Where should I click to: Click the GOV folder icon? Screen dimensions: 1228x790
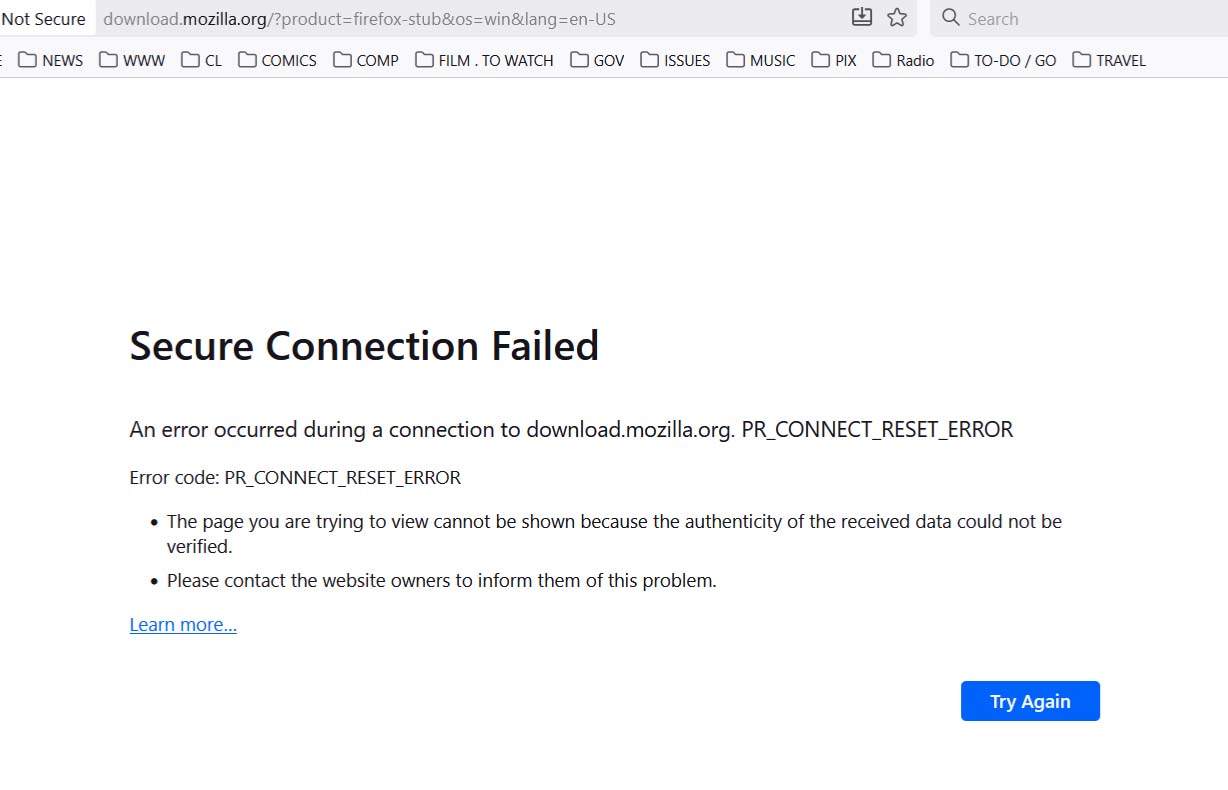click(579, 60)
